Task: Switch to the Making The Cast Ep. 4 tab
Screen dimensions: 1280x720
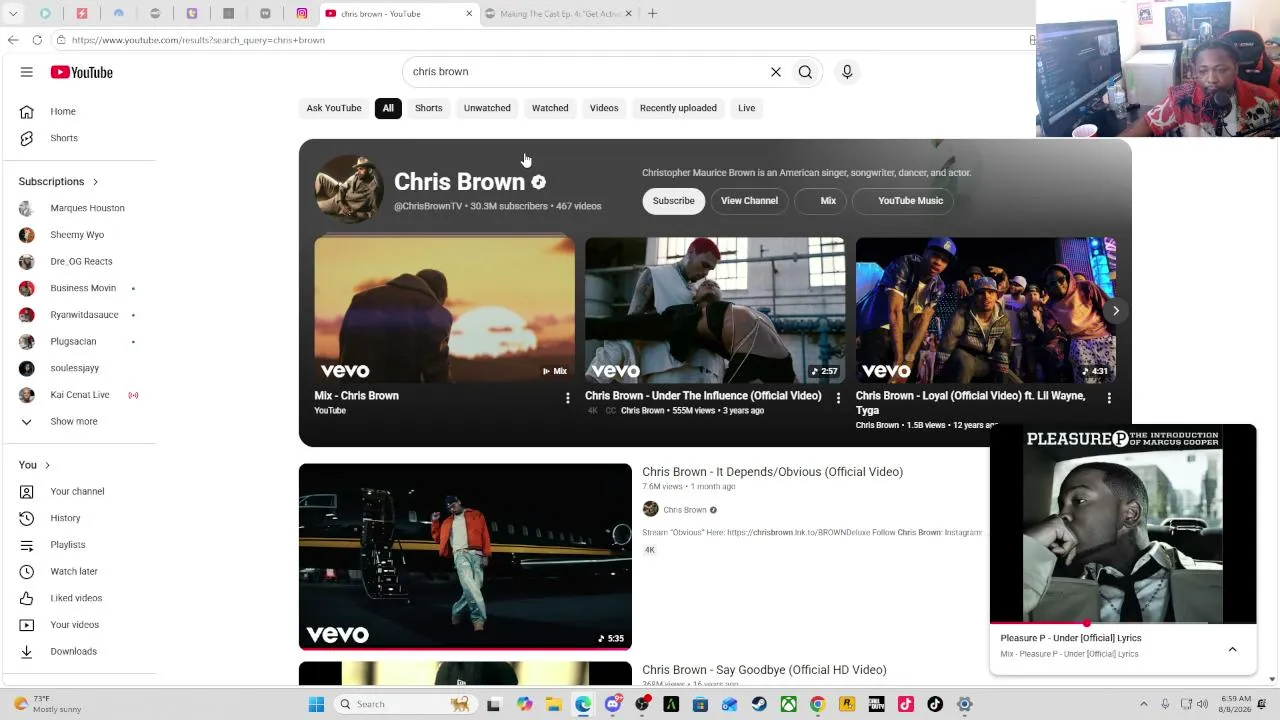Action: coord(561,14)
